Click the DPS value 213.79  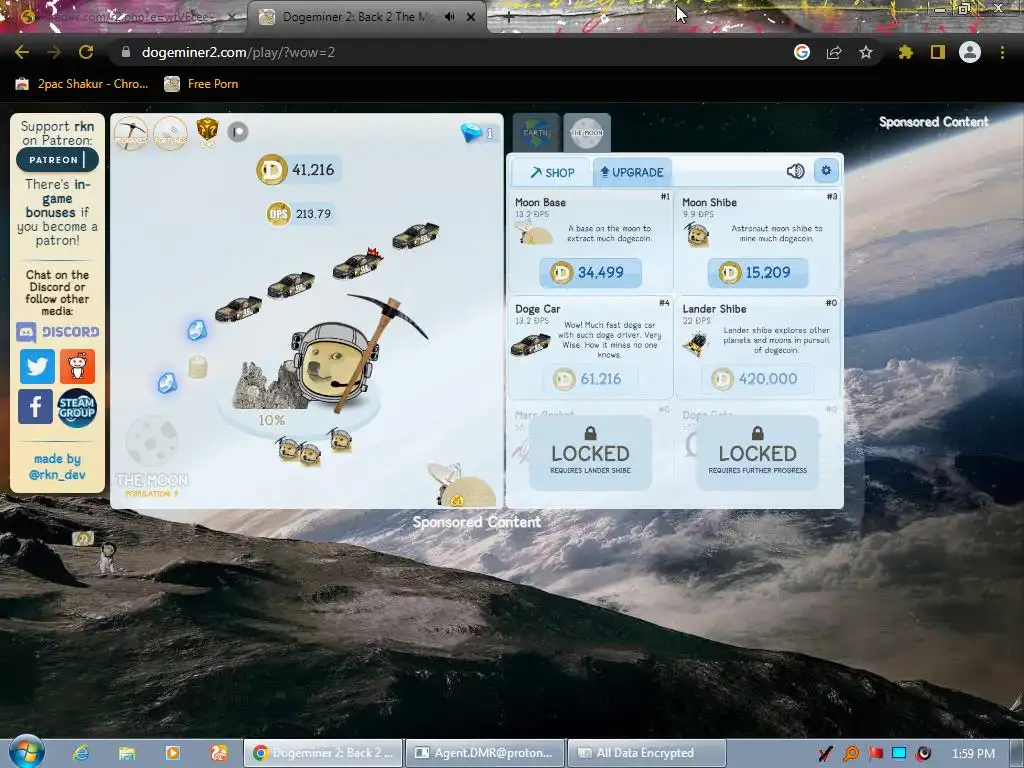(300, 214)
